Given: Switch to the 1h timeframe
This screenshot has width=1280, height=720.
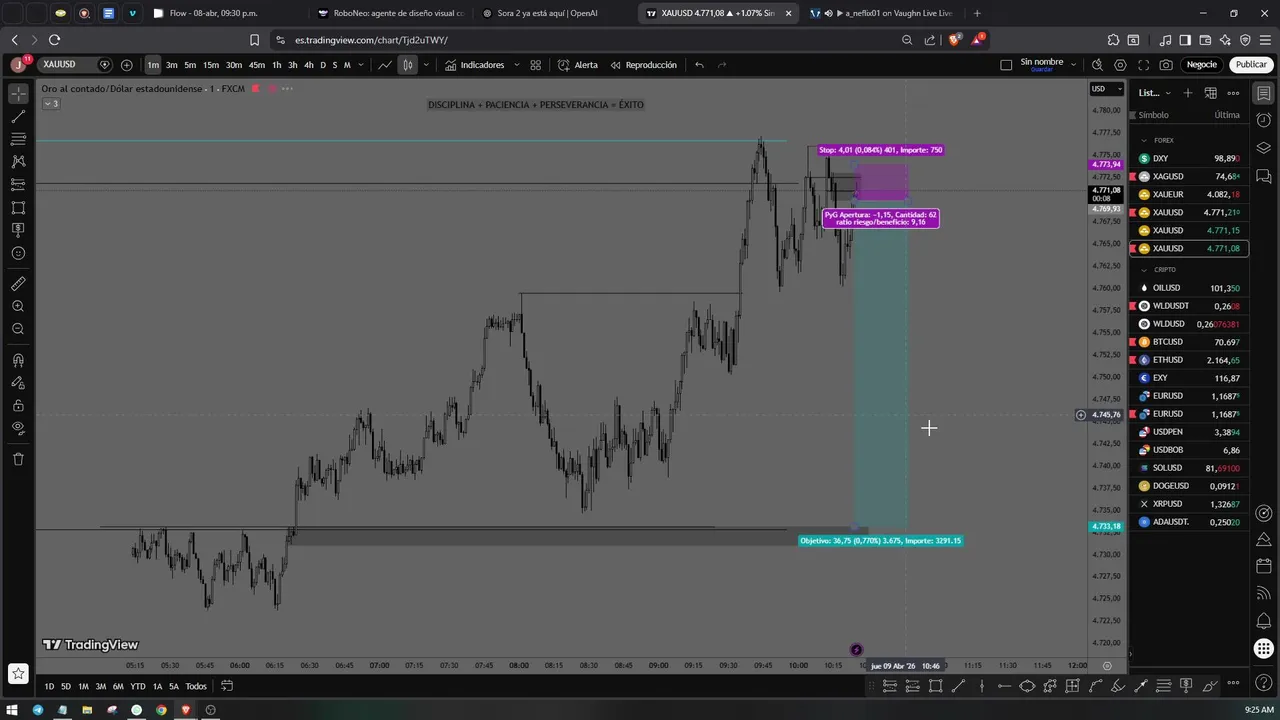Looking at the screenshot, I should (x=277, y=65).
